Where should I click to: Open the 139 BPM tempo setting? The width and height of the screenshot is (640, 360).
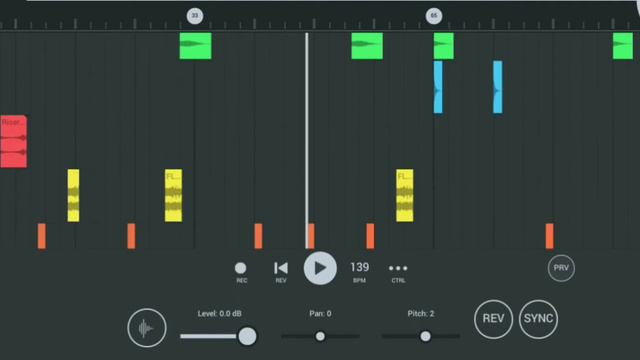point(359,272)
